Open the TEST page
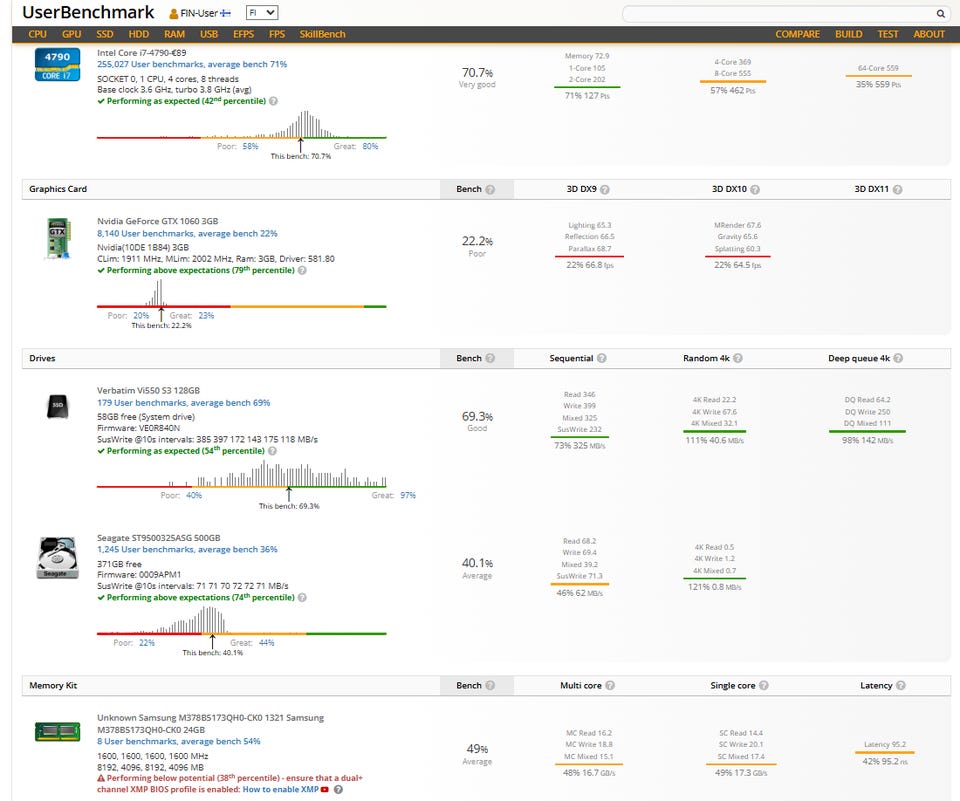Viewport: 960px width, 801px height. [888, 34]
